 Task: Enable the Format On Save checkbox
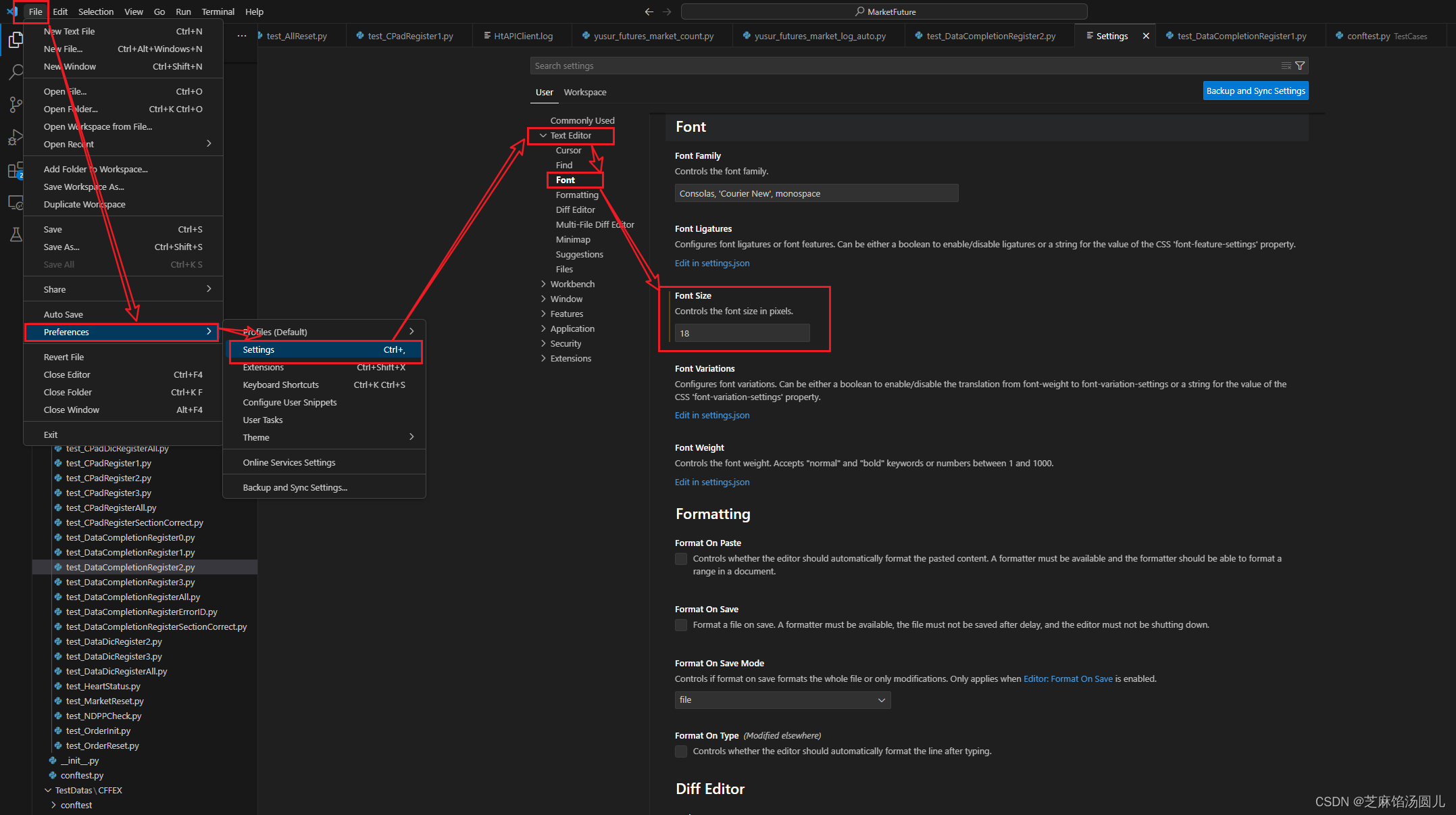(681, 625)
